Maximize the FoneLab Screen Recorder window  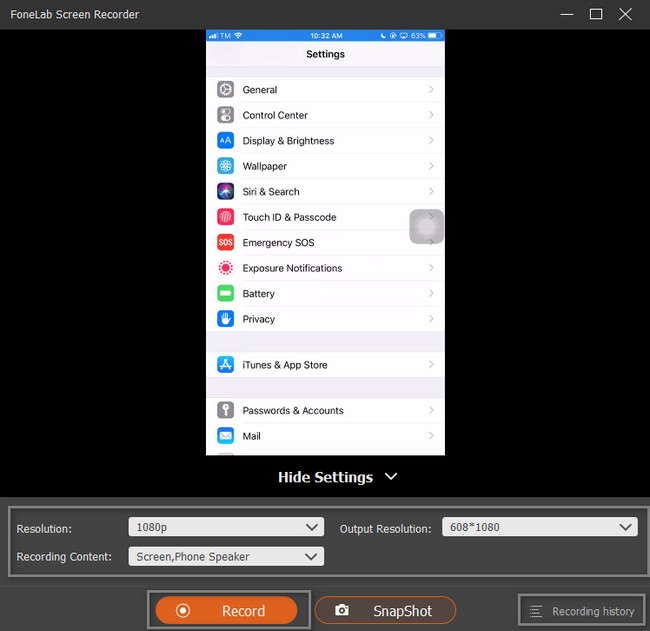click(x=596, y=15)
